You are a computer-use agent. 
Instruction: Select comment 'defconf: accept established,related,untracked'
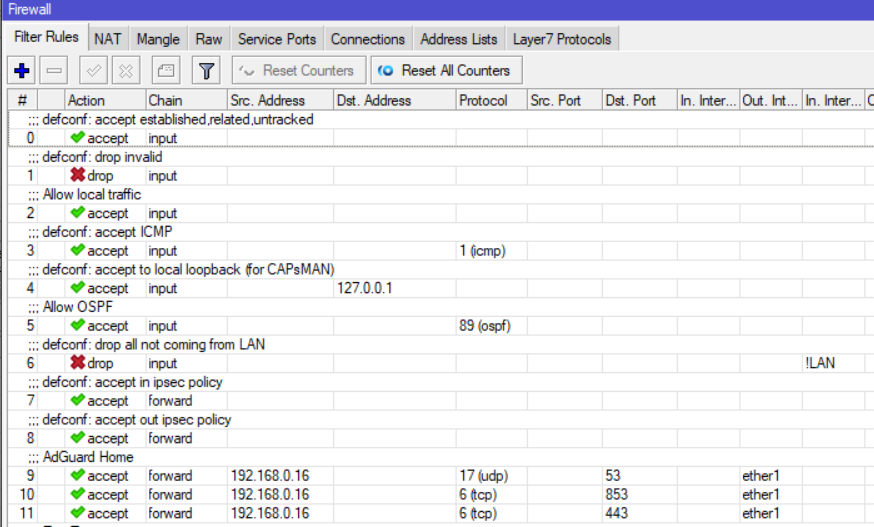(x=178, y=119)
